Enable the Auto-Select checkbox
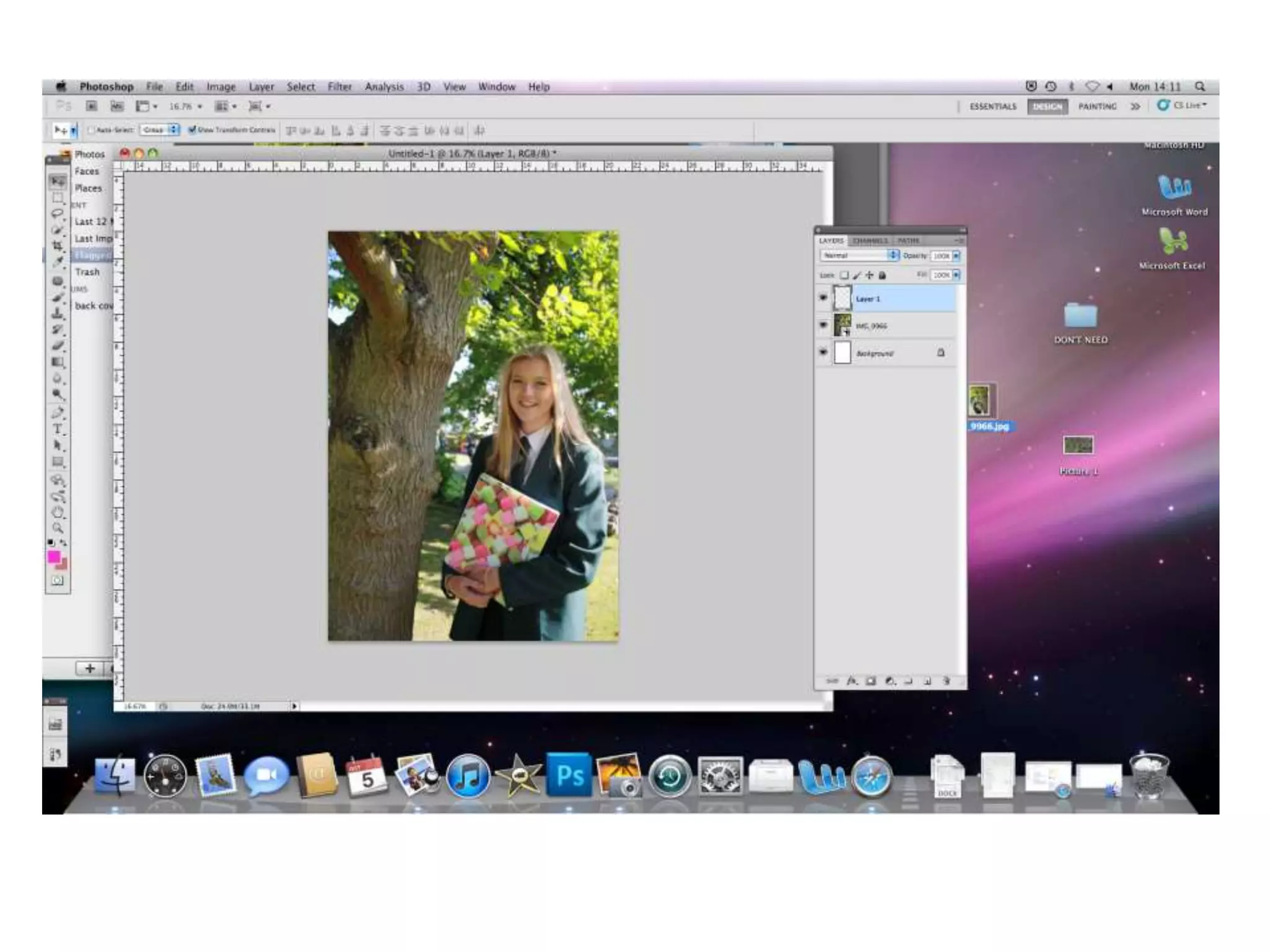1270x952 pixels. click(91, 130)
